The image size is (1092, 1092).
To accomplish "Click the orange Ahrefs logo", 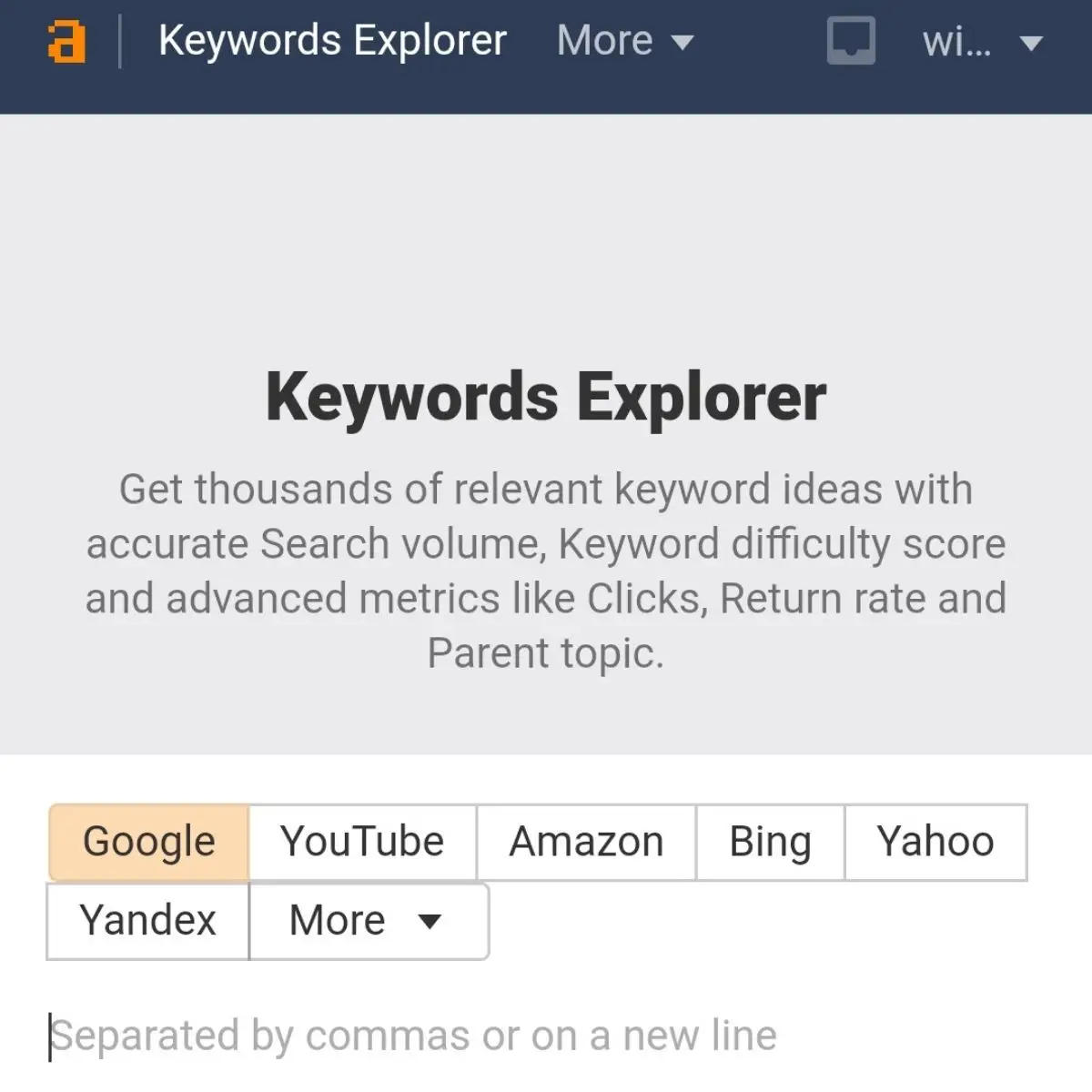I will [67, 41].
